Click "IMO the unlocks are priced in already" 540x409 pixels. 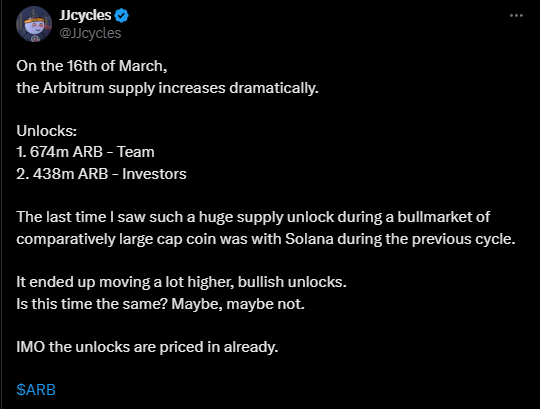pyautogui.click(x=147, y=347)
